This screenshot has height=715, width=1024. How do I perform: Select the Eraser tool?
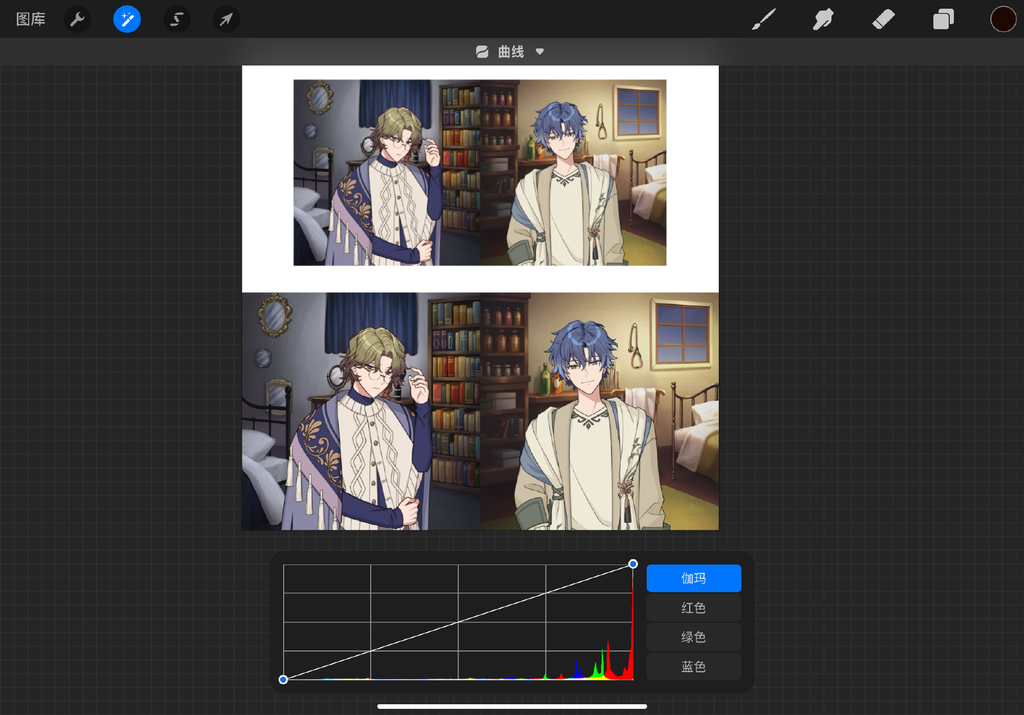pos(883,19)
